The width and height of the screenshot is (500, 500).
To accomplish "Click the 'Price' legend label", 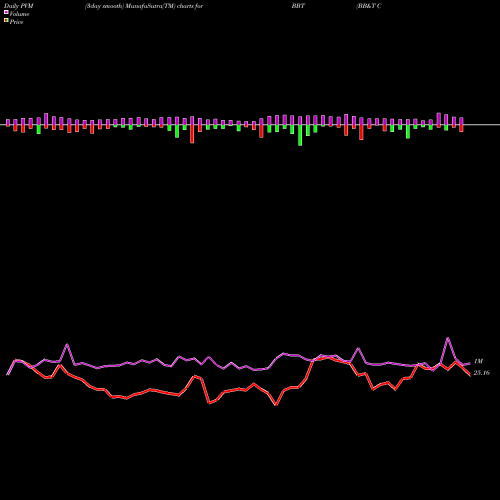I will (16, 22).
